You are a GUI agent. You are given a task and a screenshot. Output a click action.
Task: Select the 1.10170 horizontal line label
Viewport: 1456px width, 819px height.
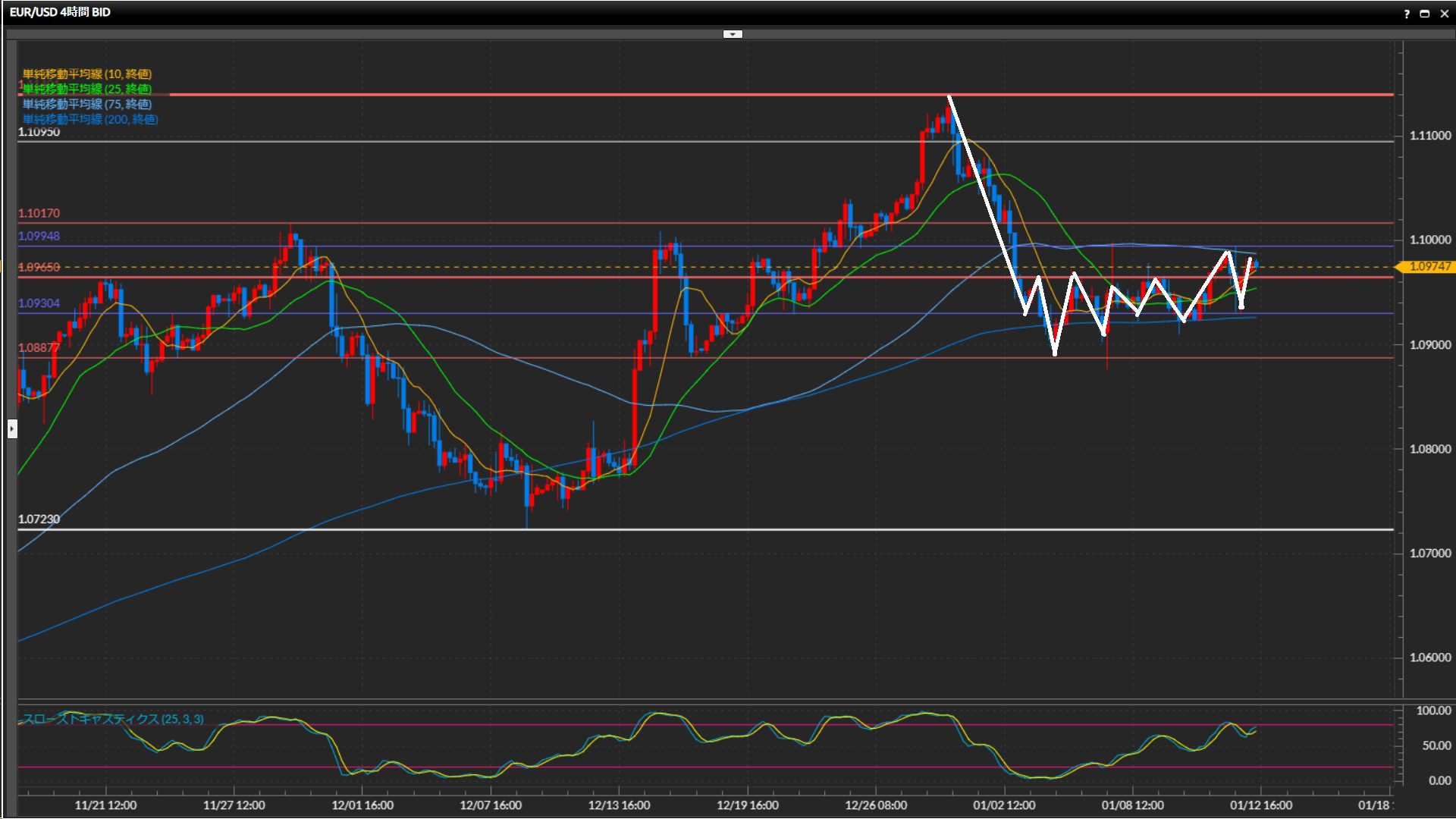coord(39,213)
